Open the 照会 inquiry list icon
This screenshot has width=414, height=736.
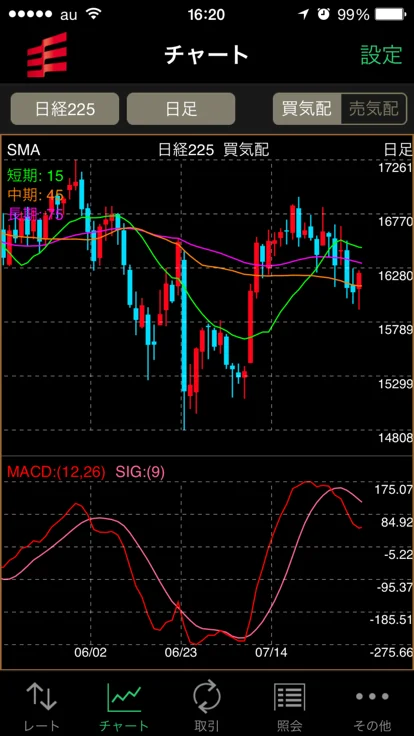[x=290, y=697]
